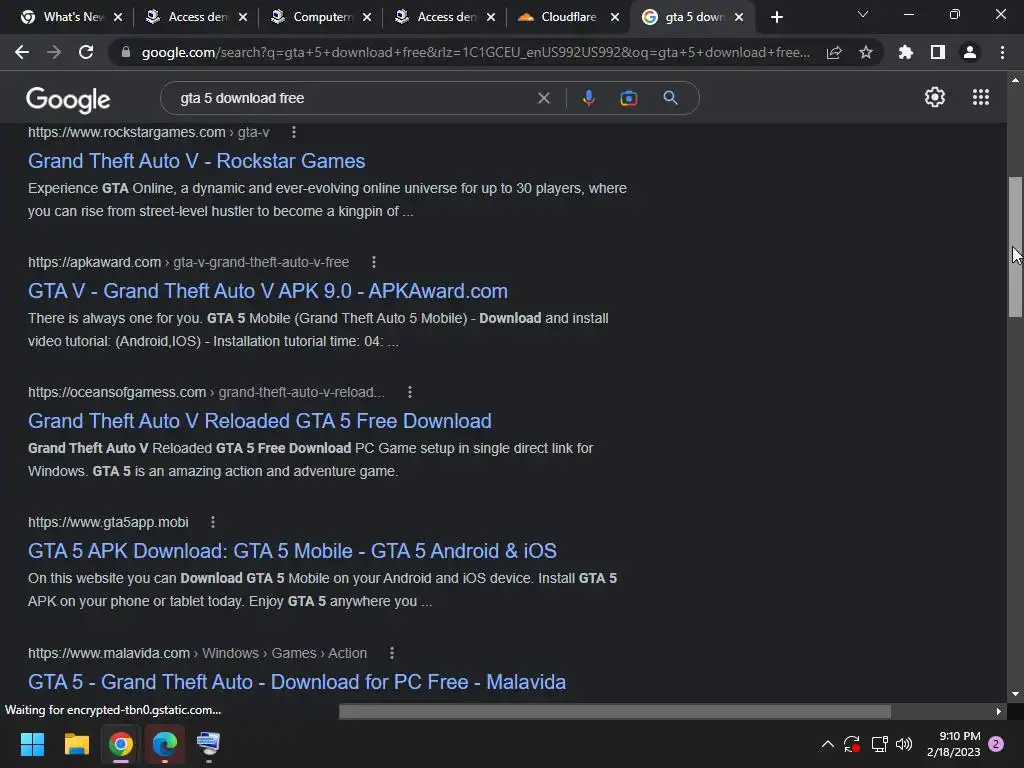This screenshot has height=768, width=1024.
Task: Click the Chrome taskbar icon
Action: point(121,744)
